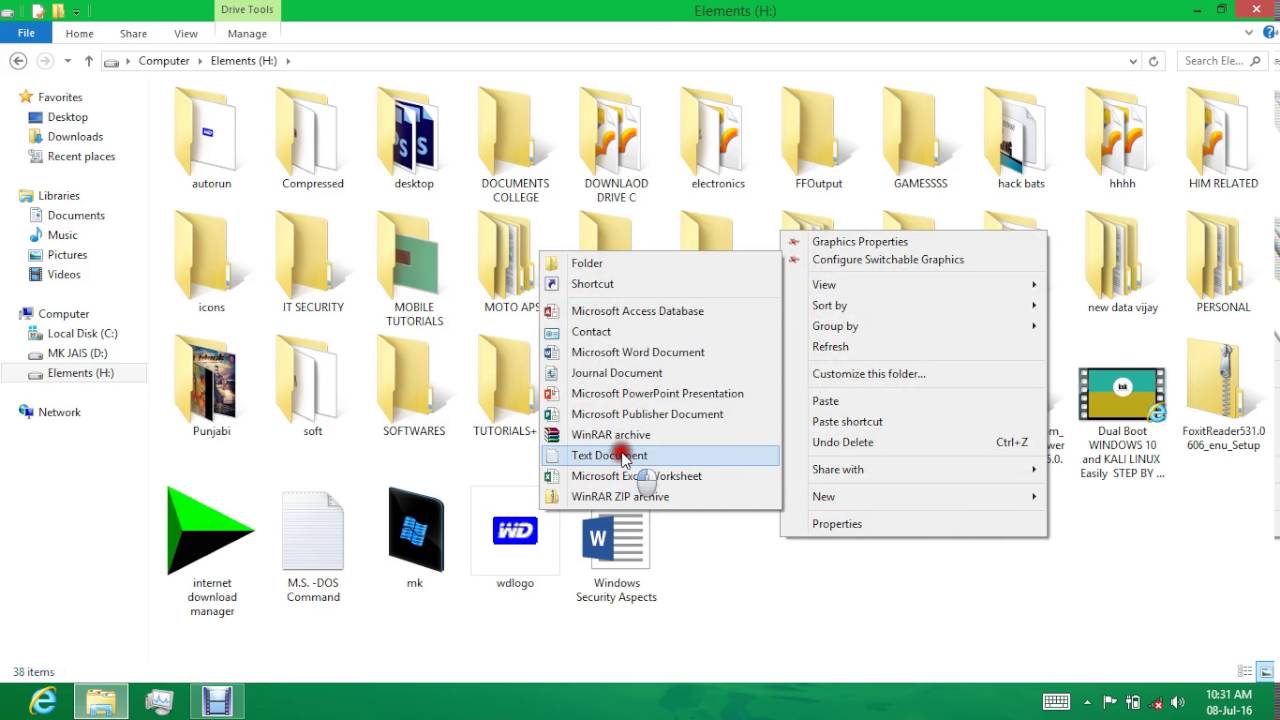Switch to the Share ribbon tab
This screenshot has width=1280, height=720.
point(133,34)
